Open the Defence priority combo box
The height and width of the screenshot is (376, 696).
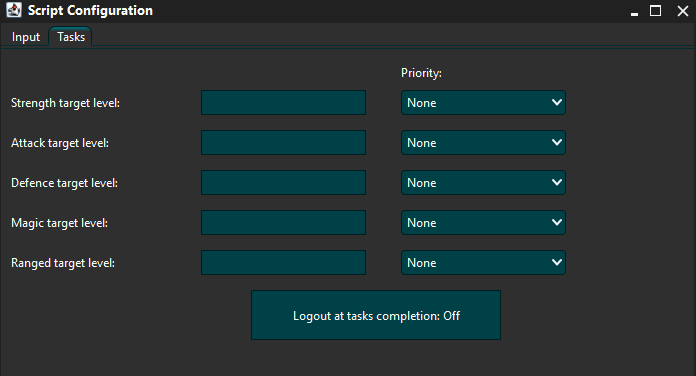[483, 182]
